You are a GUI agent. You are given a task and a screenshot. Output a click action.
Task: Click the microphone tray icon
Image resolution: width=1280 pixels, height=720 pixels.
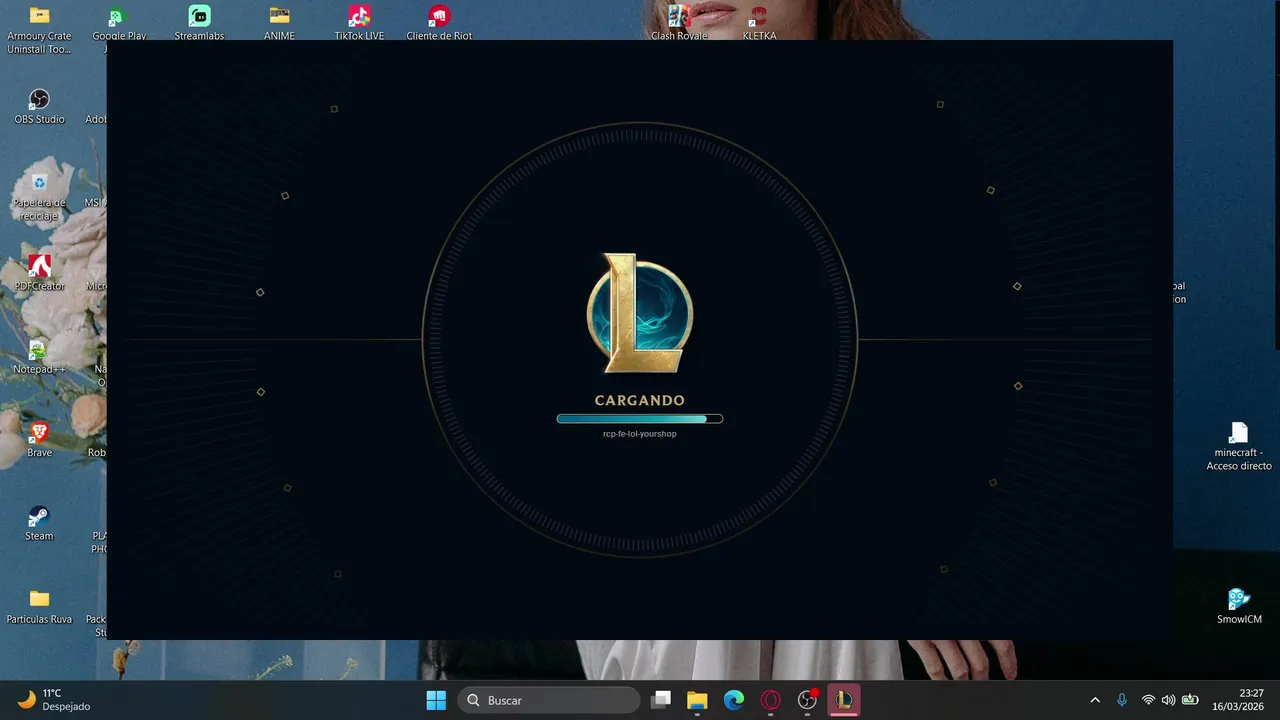tap(1122, 700)
